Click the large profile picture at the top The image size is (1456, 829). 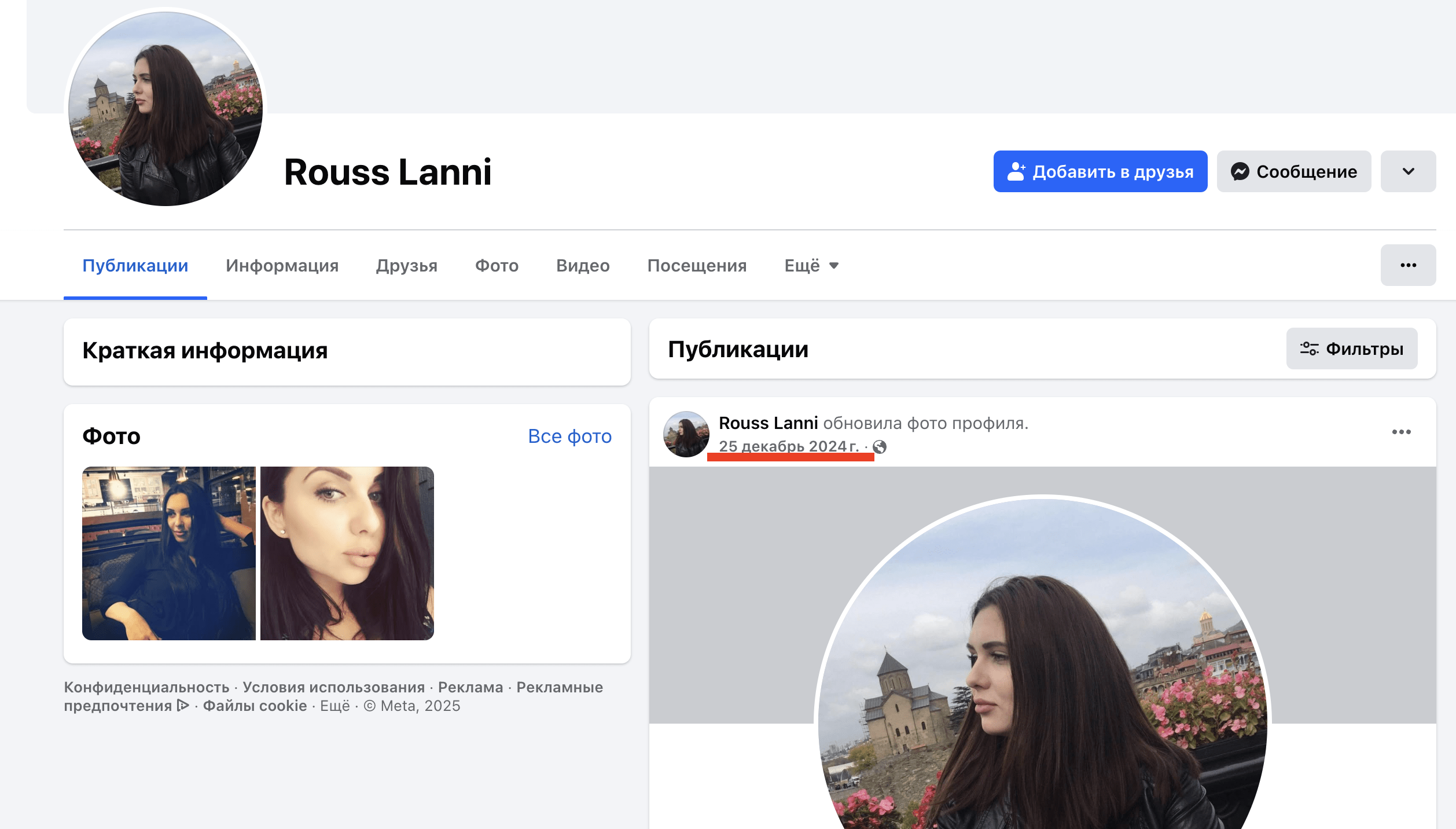(x=166, y=109)
